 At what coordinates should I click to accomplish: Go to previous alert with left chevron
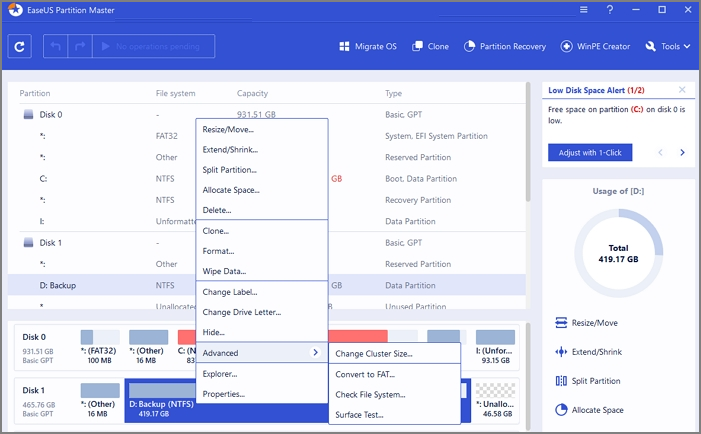pos(660,152)
